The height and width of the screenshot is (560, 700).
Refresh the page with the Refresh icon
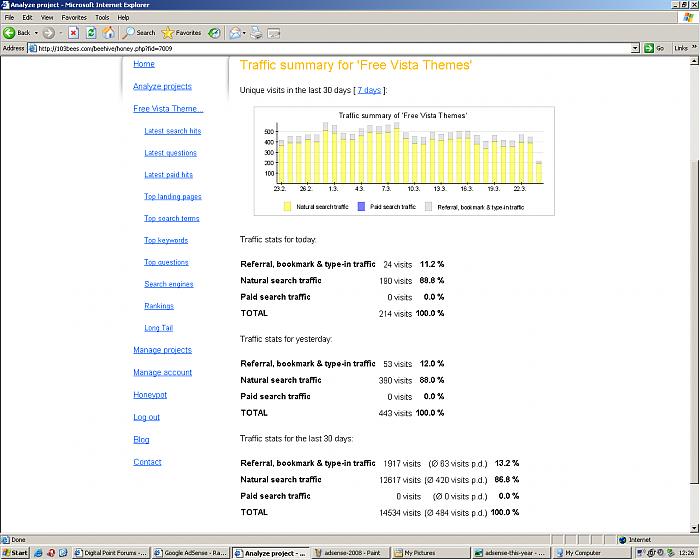[x=91, y=33]
